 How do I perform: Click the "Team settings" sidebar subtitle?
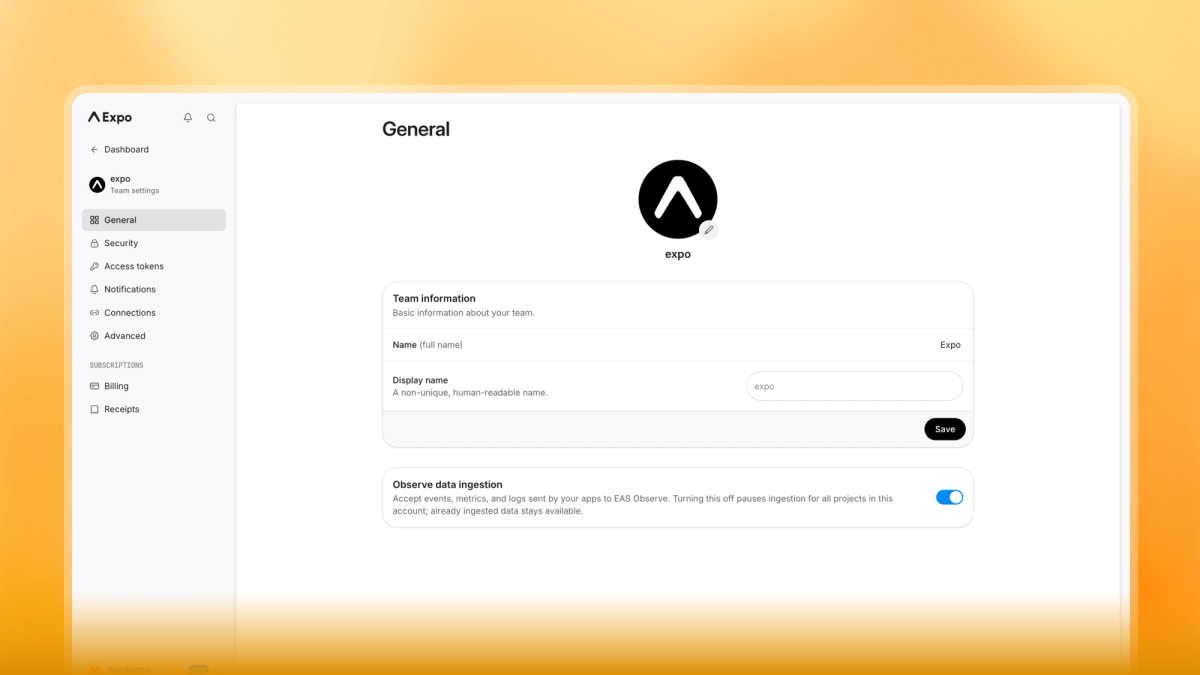[134, 191]
